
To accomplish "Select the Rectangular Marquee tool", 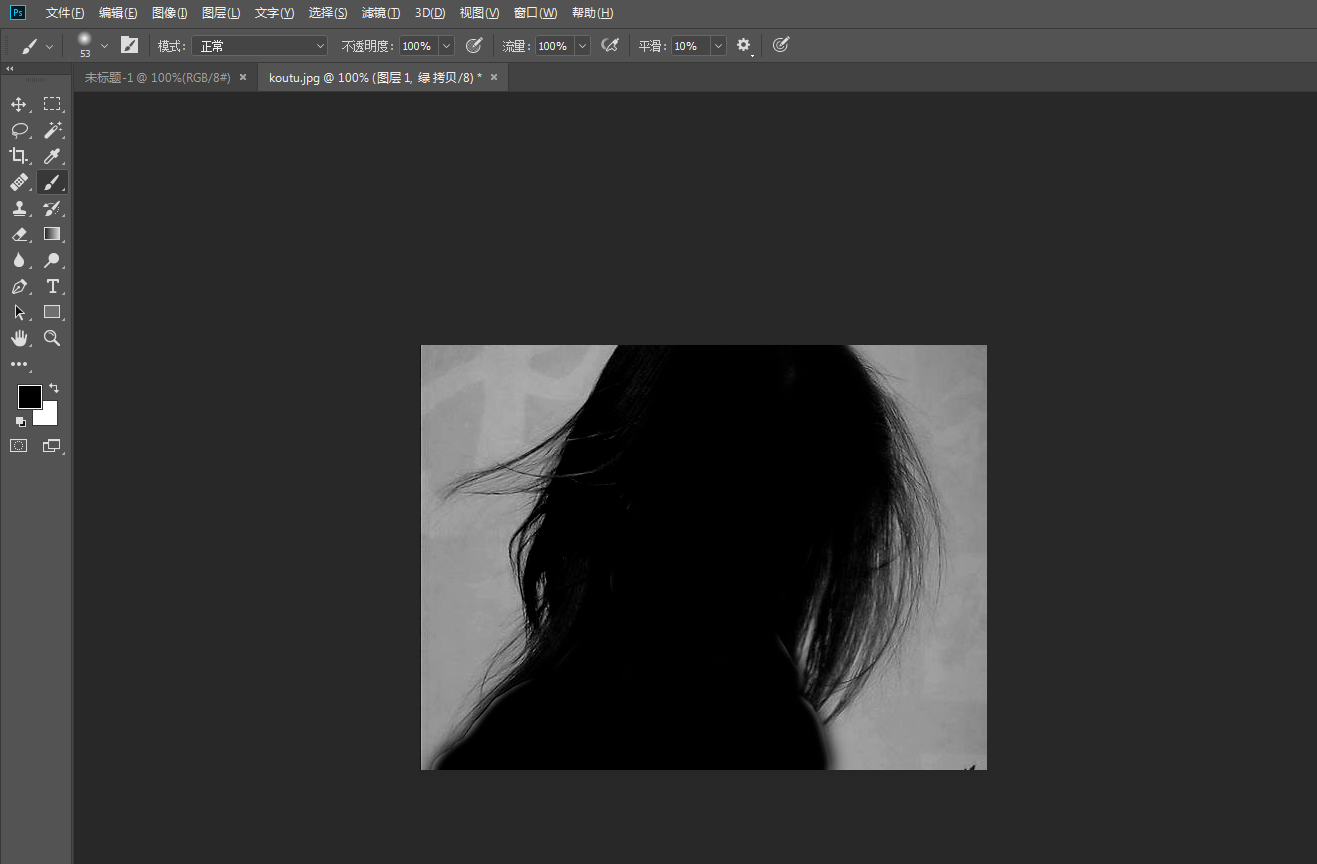I will 52,104.
